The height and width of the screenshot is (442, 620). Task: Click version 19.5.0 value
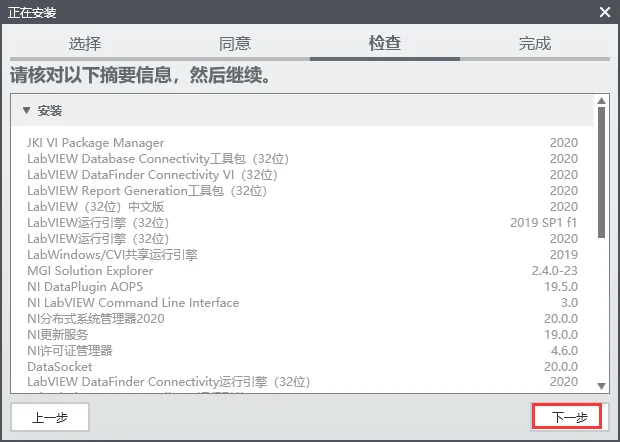coord(561,287)
